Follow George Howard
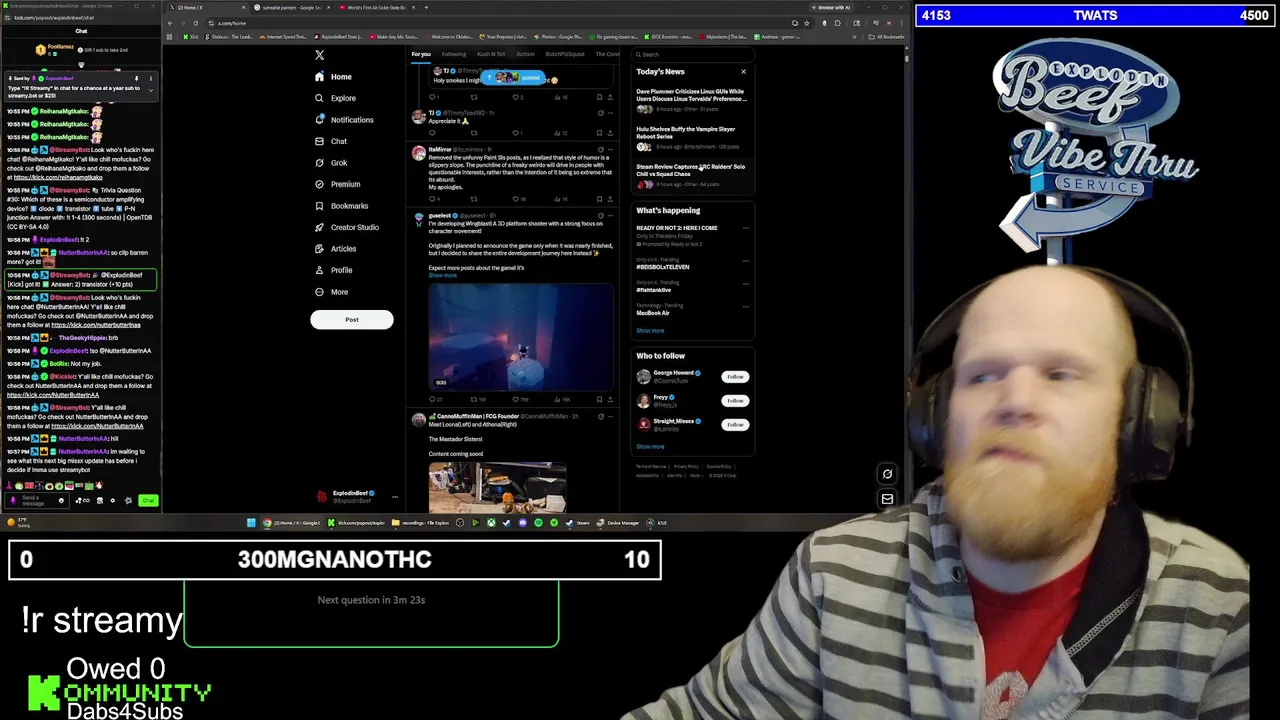Image resolution: width=1280 pixels, height=720 pixels. coord(735,377)
